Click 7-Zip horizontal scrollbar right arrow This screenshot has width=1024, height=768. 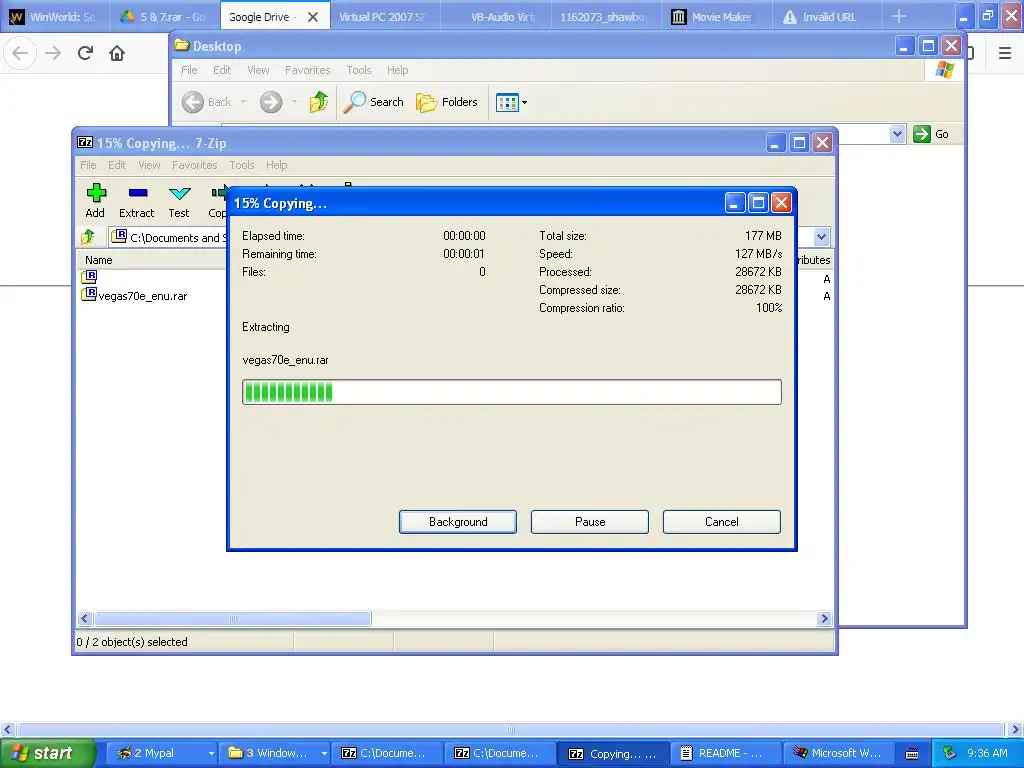pos(824,618)
